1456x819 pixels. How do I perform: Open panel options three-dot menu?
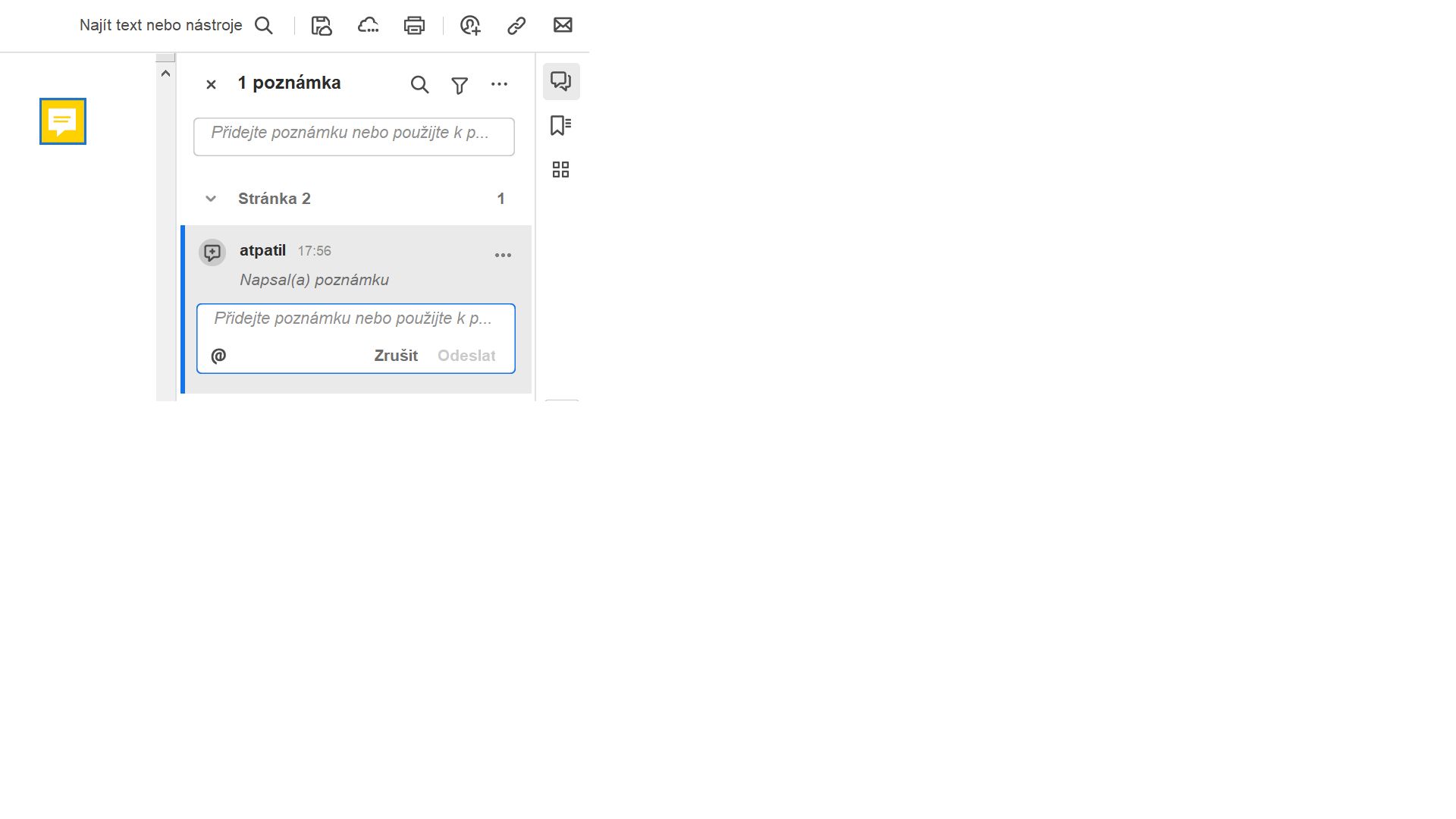499,84
